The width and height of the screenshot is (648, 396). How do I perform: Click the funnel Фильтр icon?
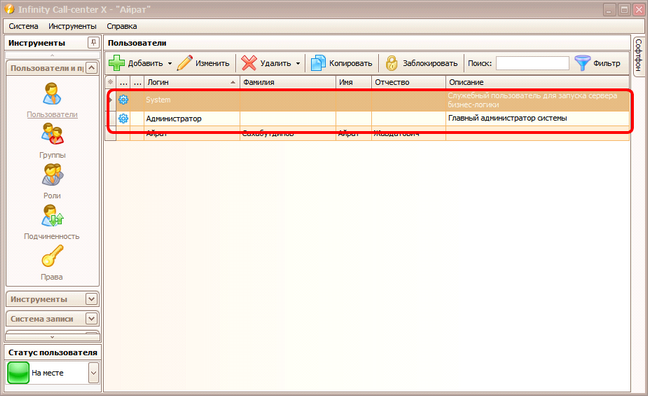582,63
